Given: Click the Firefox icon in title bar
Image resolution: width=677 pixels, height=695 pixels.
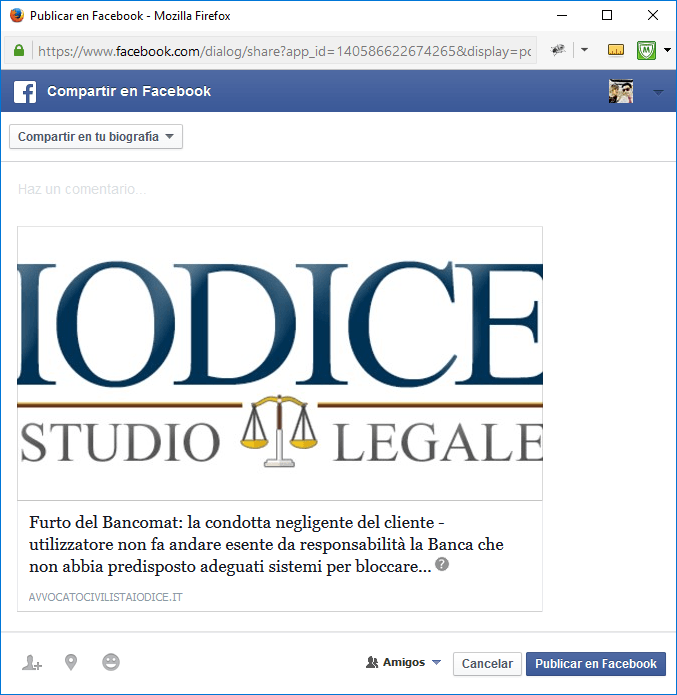Looking at the screenshot, I should click(x=17, y=16).
